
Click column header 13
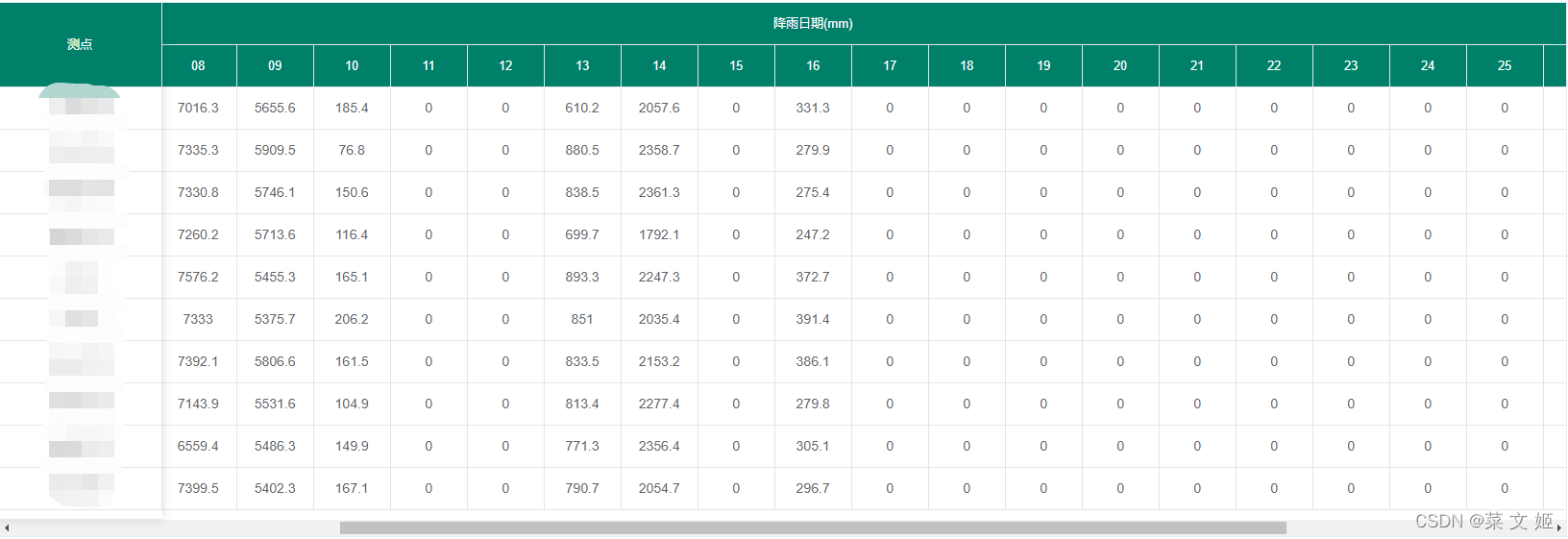click(582, 65)
